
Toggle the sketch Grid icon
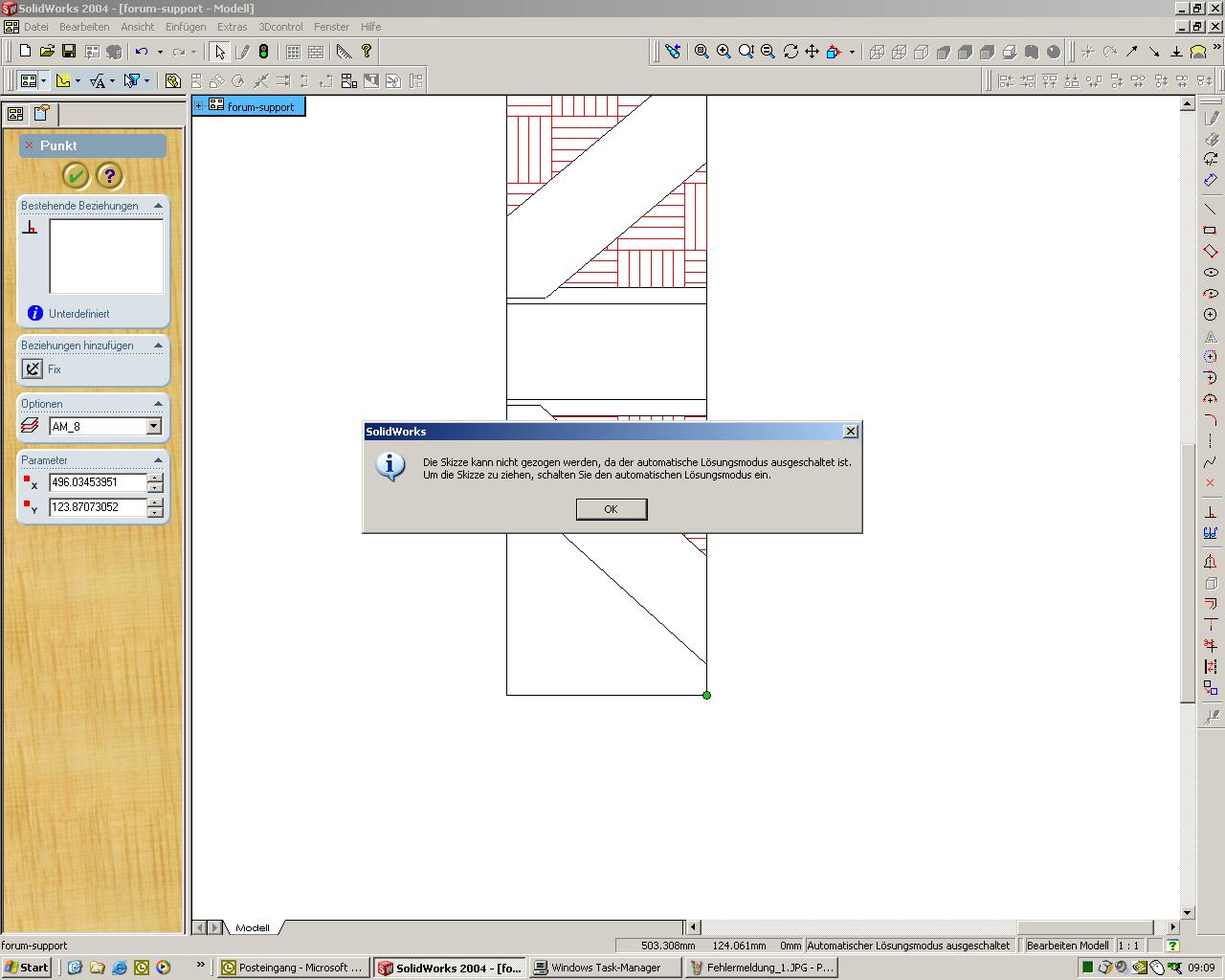(x=294, y=52)
